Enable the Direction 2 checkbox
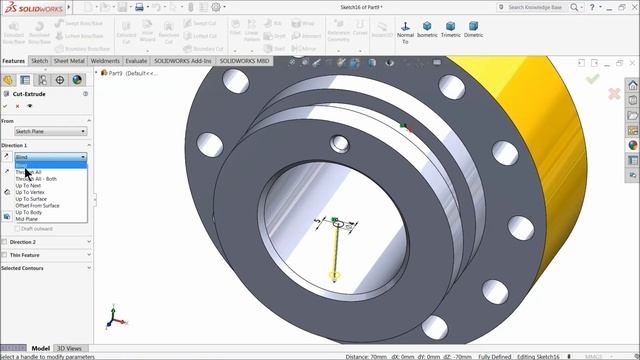Viewport: 640px width, 360px height. (4, 242)
